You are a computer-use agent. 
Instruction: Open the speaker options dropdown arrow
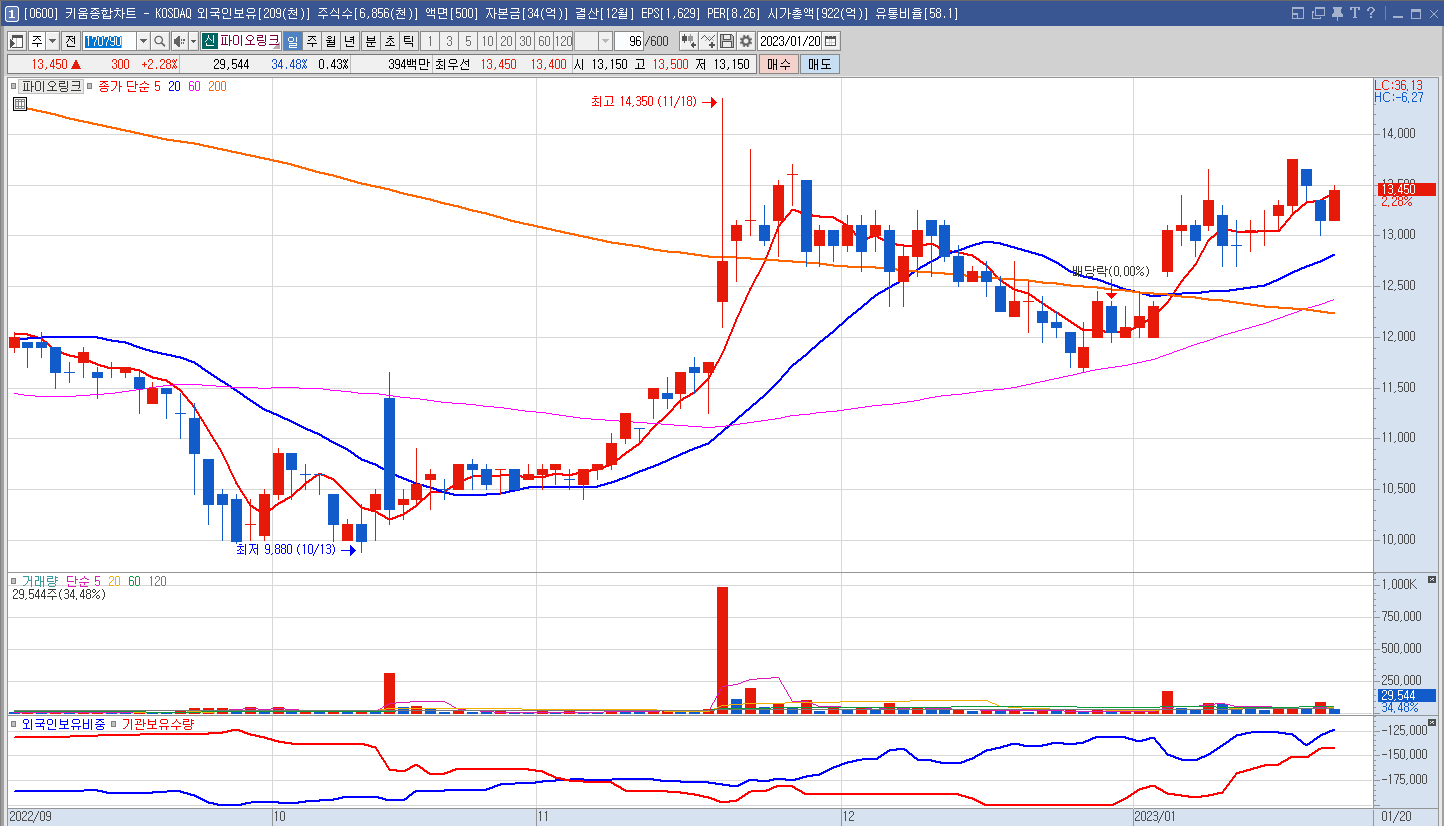pos(193,41)
